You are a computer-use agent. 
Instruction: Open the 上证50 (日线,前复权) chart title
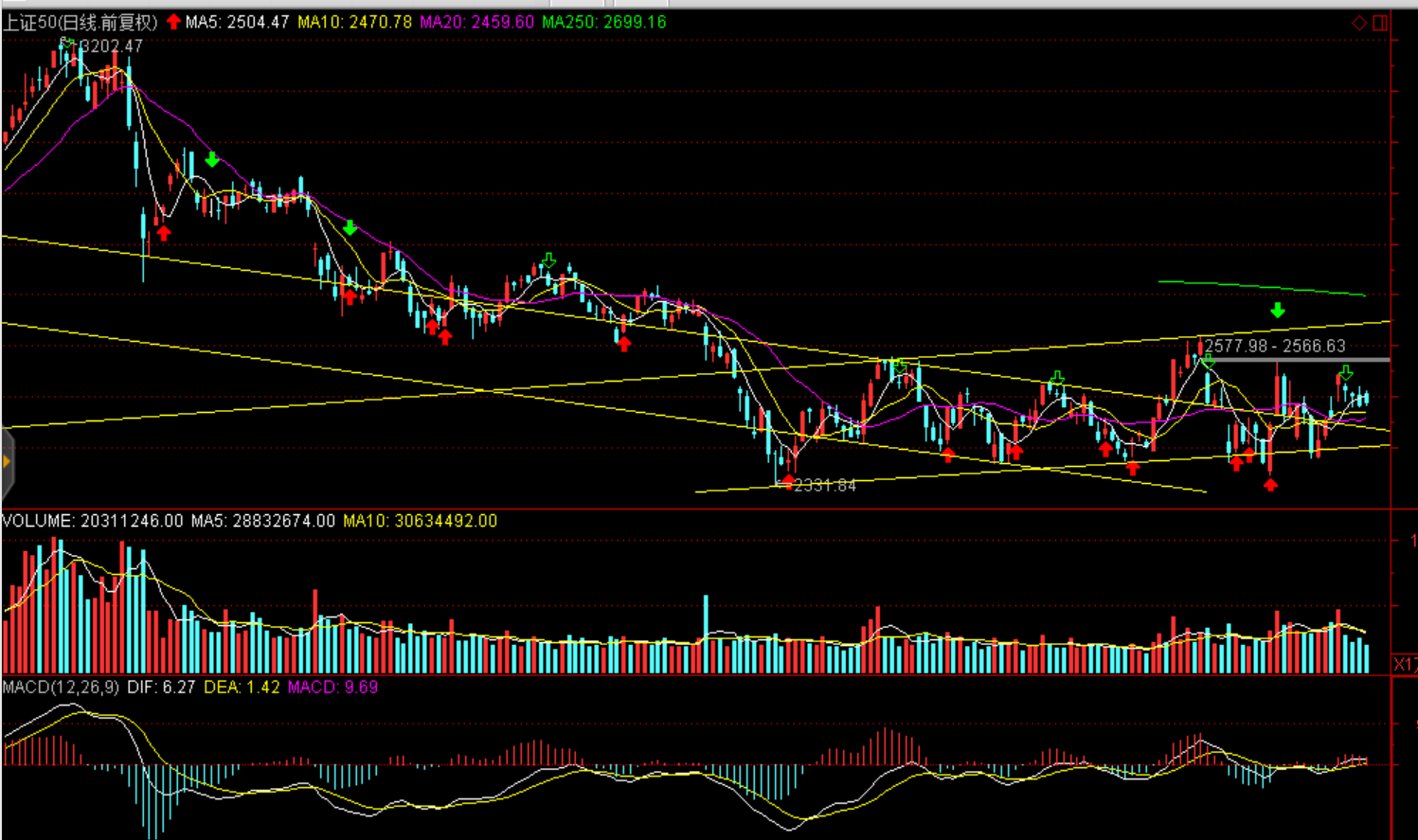pyautogui.click(x=81, y=22)
